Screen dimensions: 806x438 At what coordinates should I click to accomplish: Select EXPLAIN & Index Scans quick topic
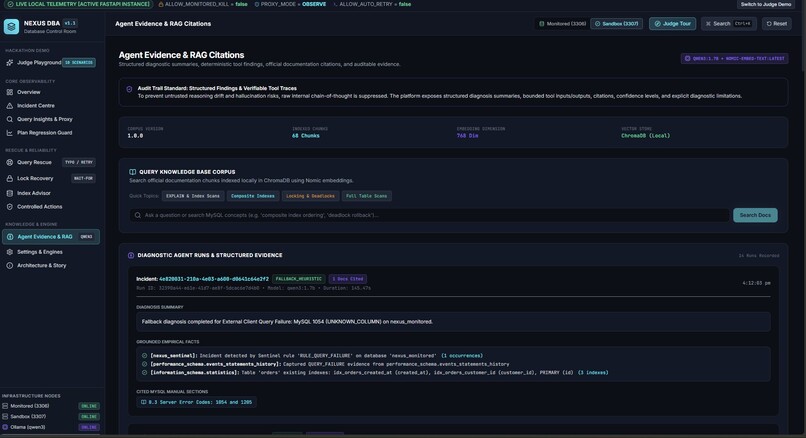click(x=193, y=196)
